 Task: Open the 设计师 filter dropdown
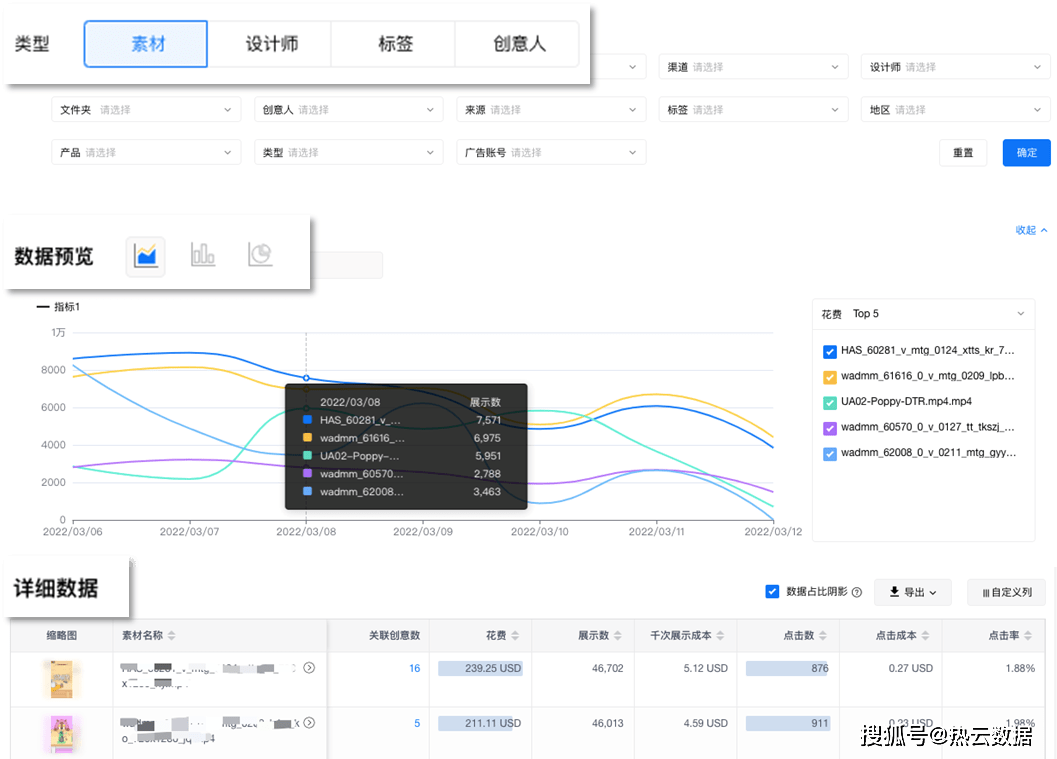point(955,67)
